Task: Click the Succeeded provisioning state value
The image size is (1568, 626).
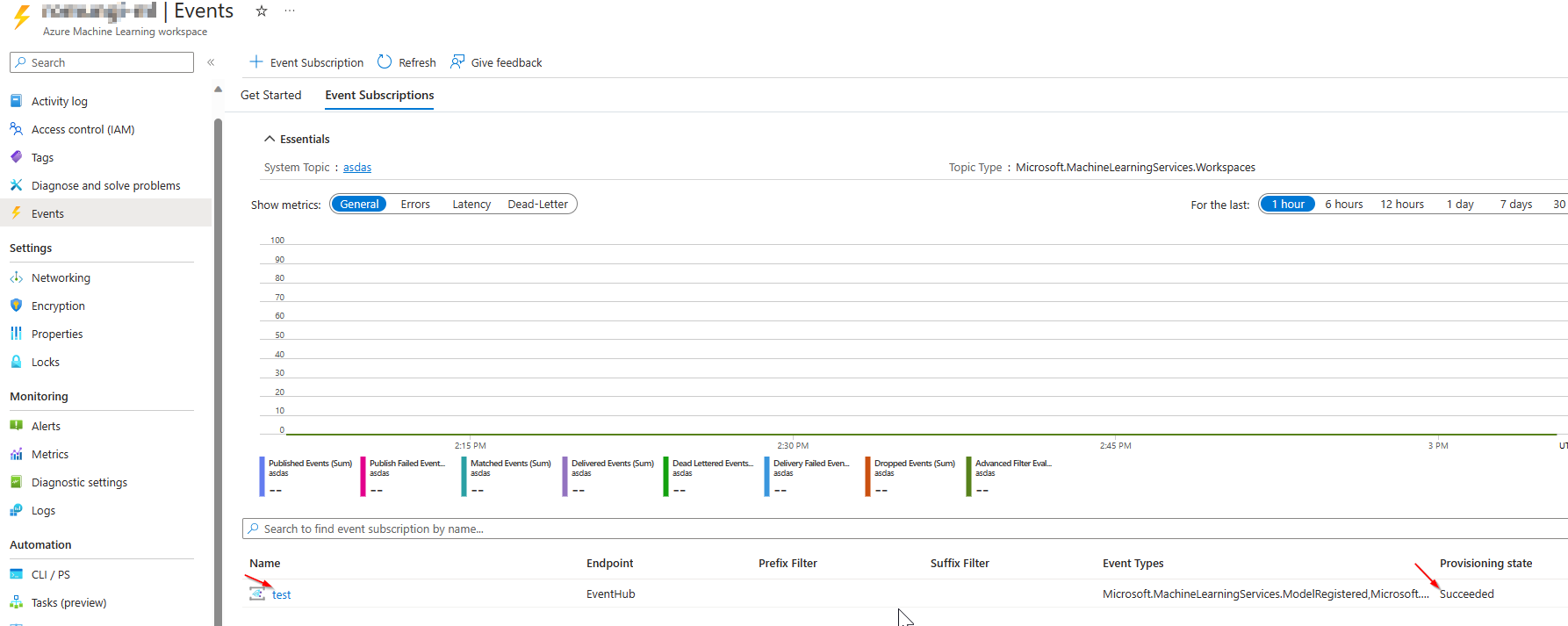Action: tap(1467, 594)
